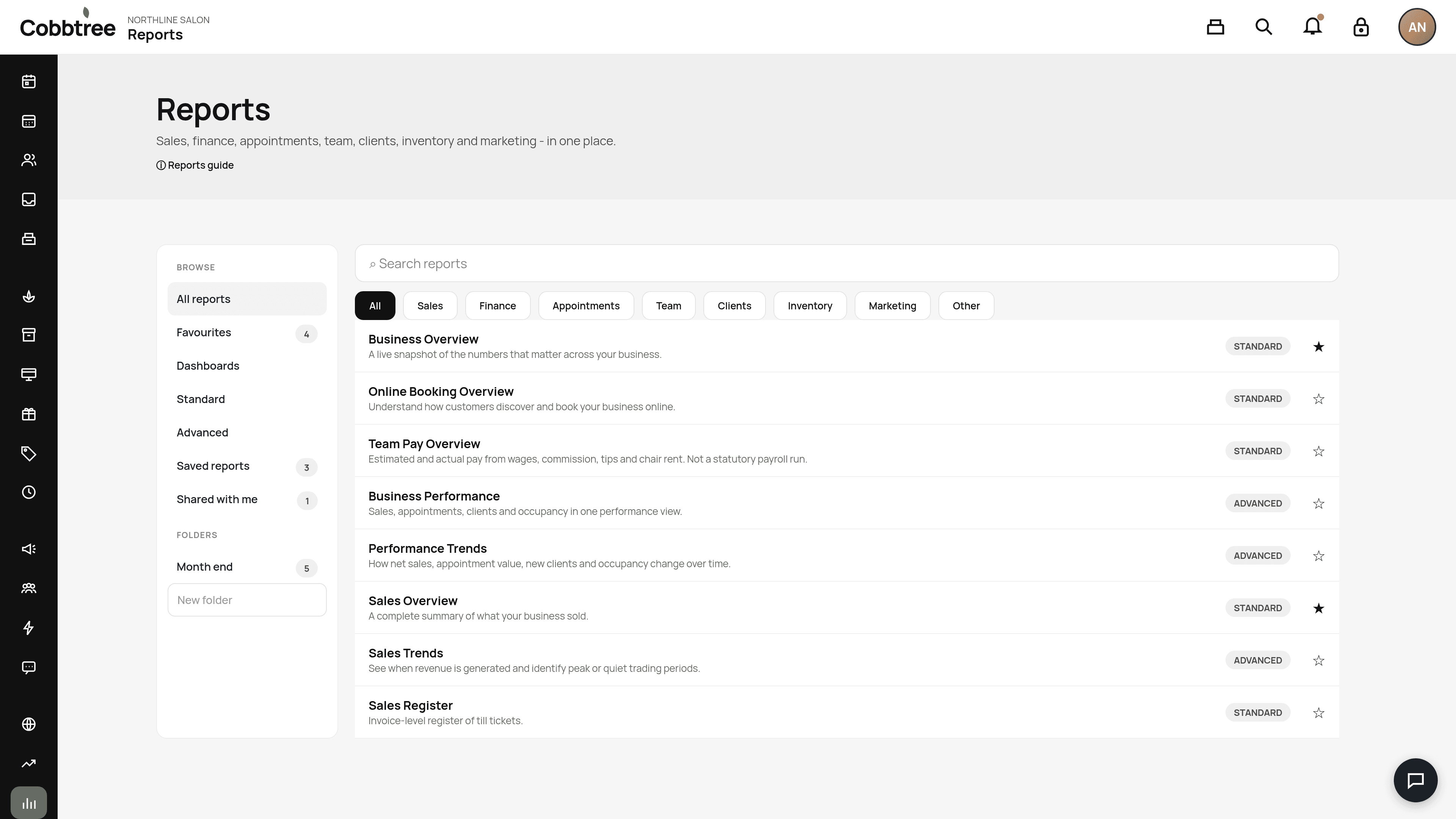The image size is (1456, 819).
Task: Open the chat bubble floating button
Action: 1415,780
